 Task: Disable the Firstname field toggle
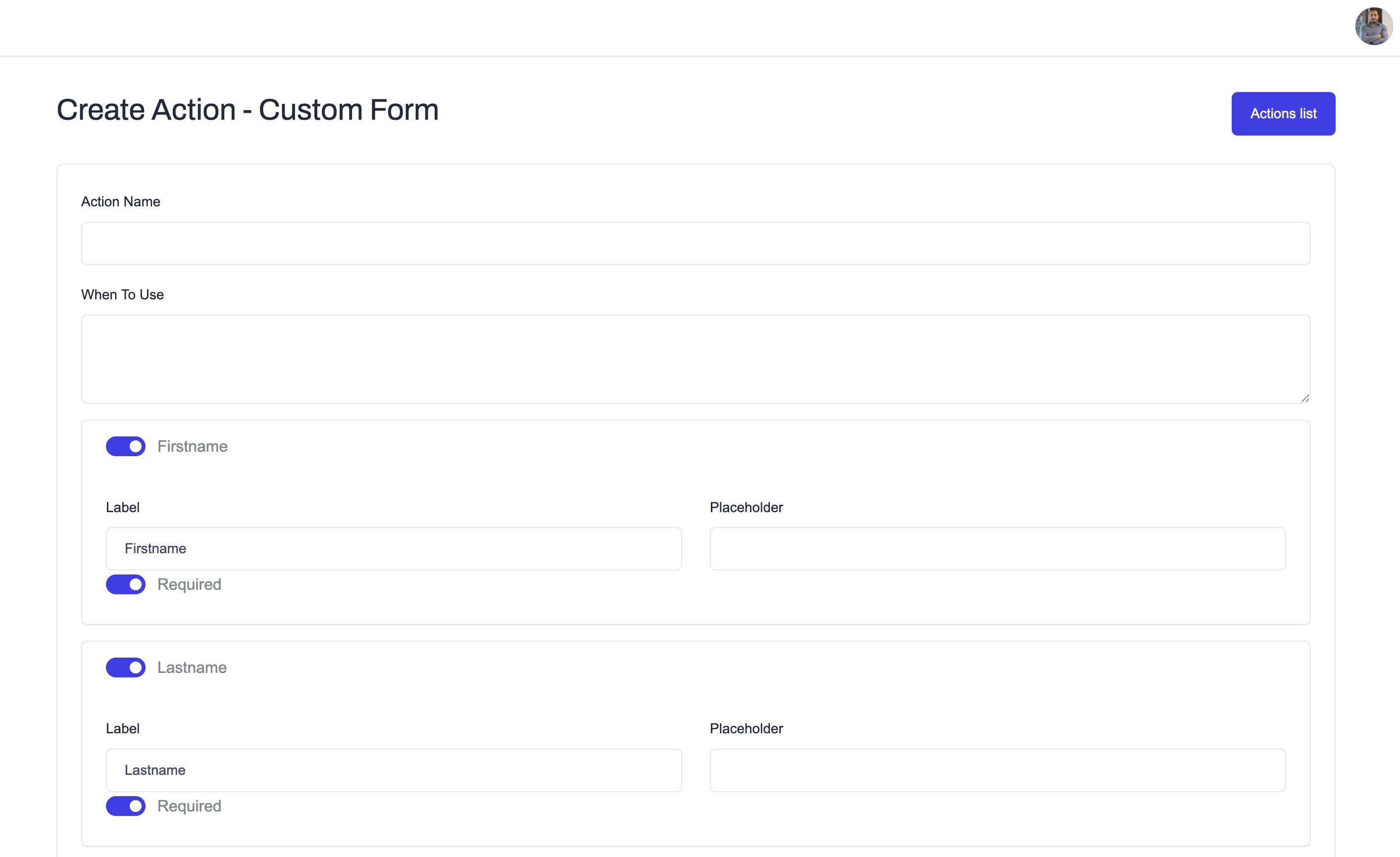pyautogui.click(x=126, y=446)
